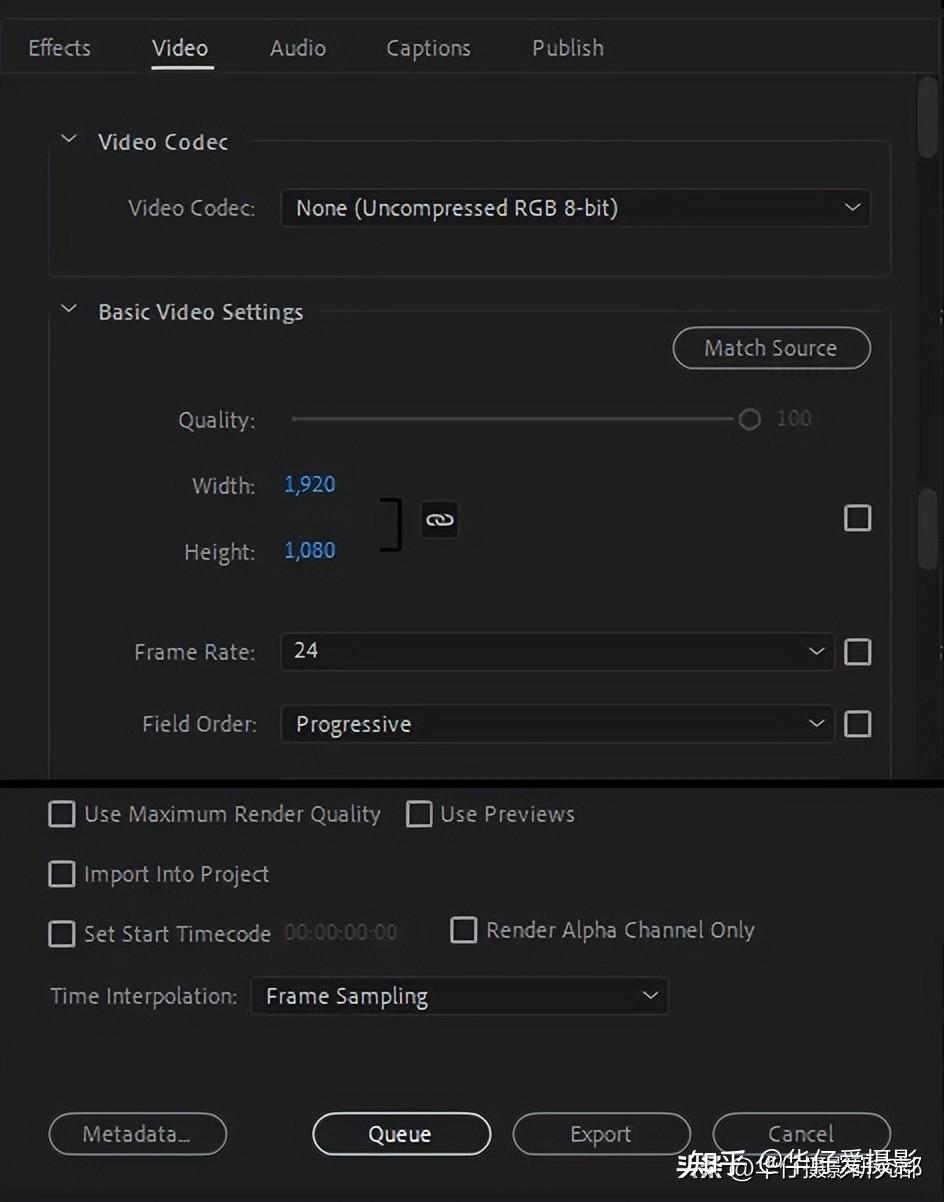The image size is (944, 1202).
Task: Cancel the export dialog
Action: coord(801,1134)
